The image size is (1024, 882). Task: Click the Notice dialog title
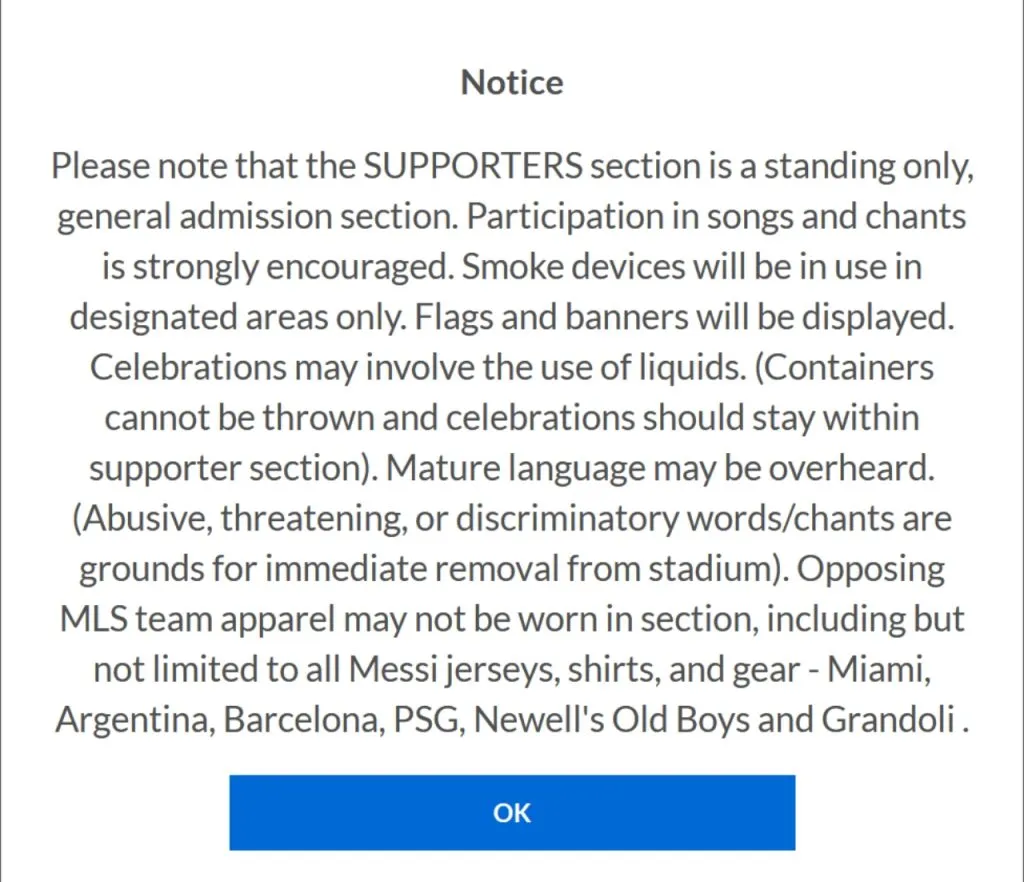point(511,82)
